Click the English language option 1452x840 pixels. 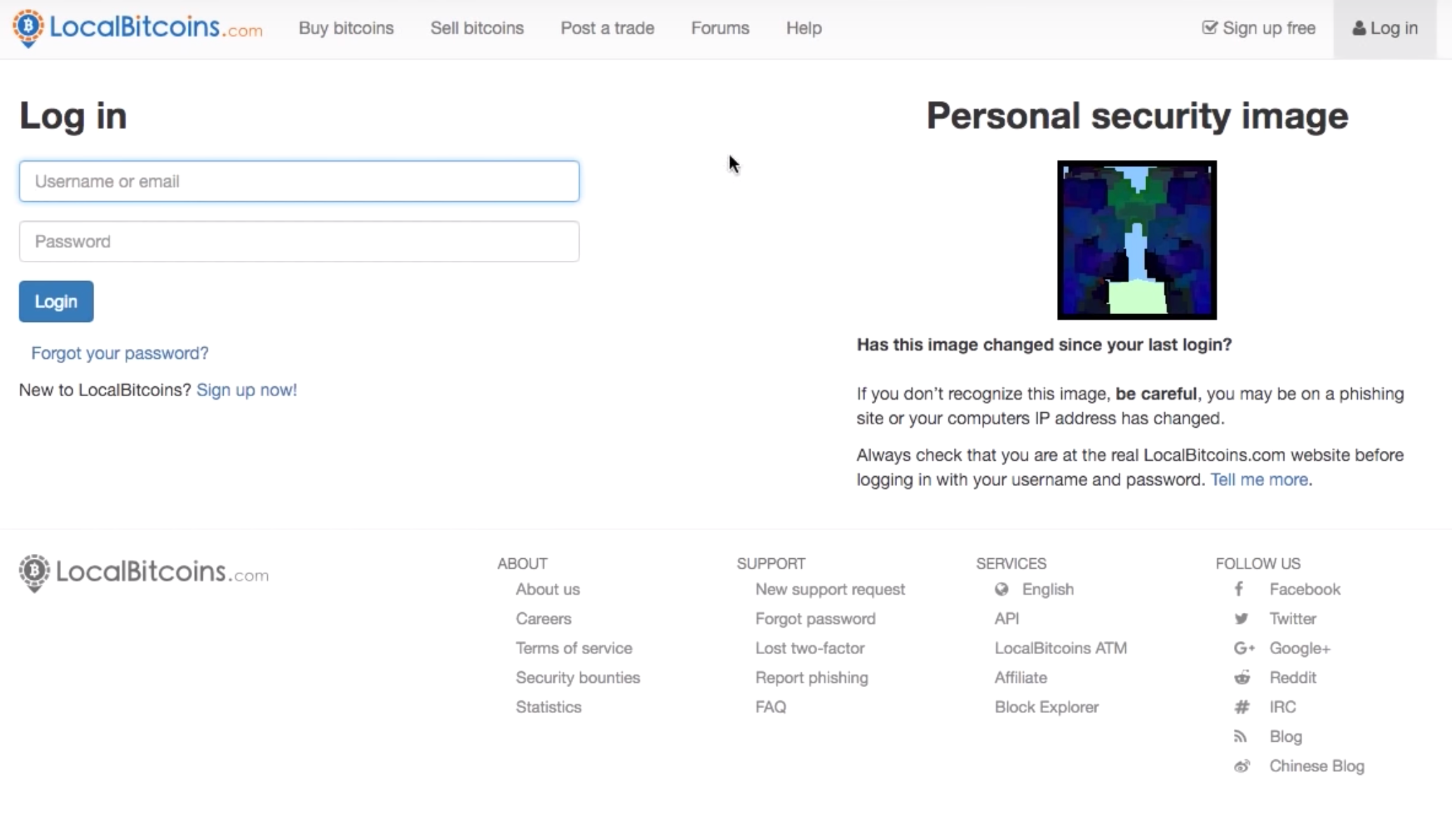[x=1047, y=589]
